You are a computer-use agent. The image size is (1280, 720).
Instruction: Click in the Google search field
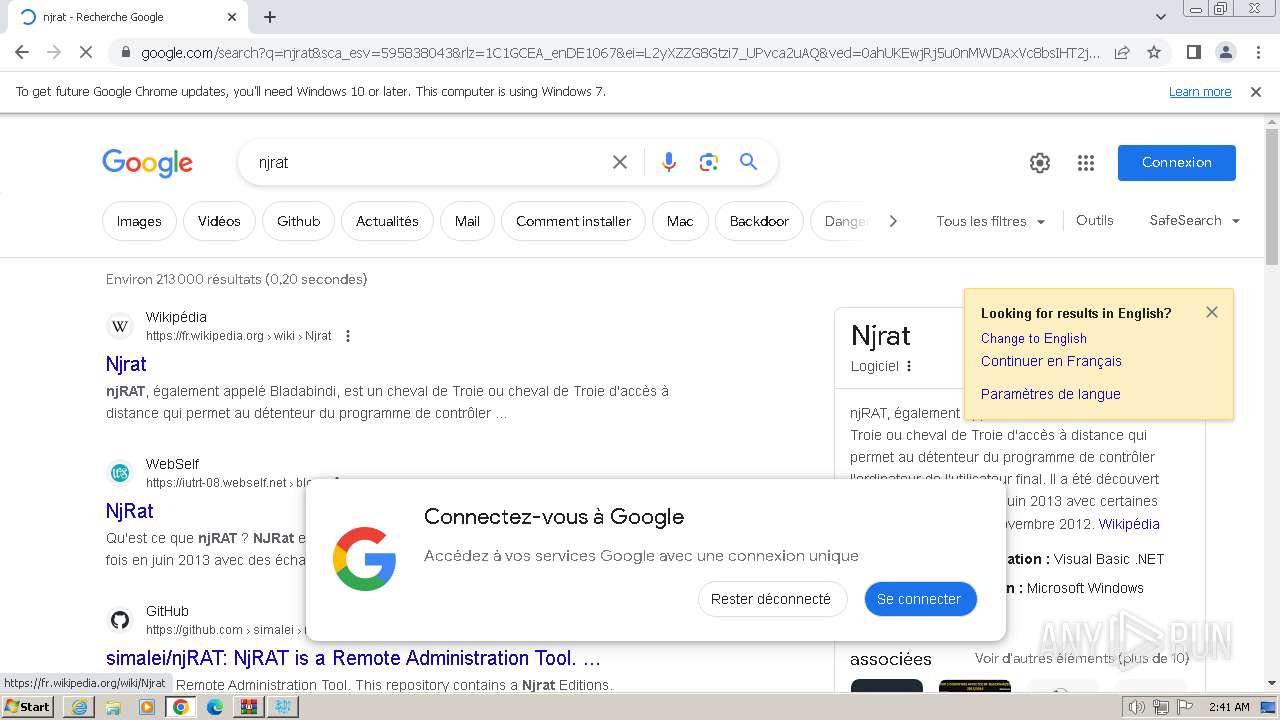430,162
